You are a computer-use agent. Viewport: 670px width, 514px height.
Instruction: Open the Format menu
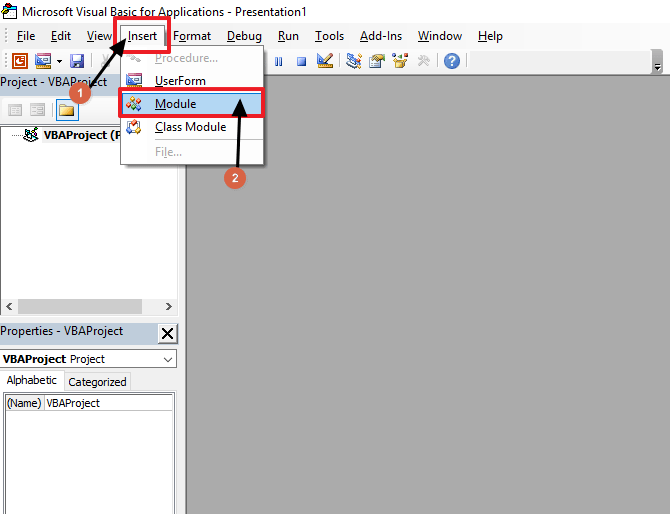point(192,36)
